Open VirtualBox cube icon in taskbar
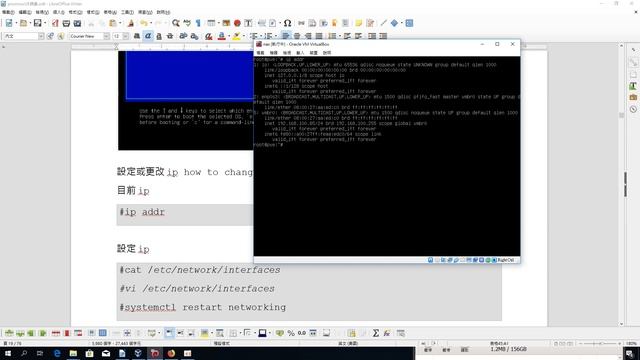This screenshot has height=360, width=640. pyautogui.click(x=138, y=353)
